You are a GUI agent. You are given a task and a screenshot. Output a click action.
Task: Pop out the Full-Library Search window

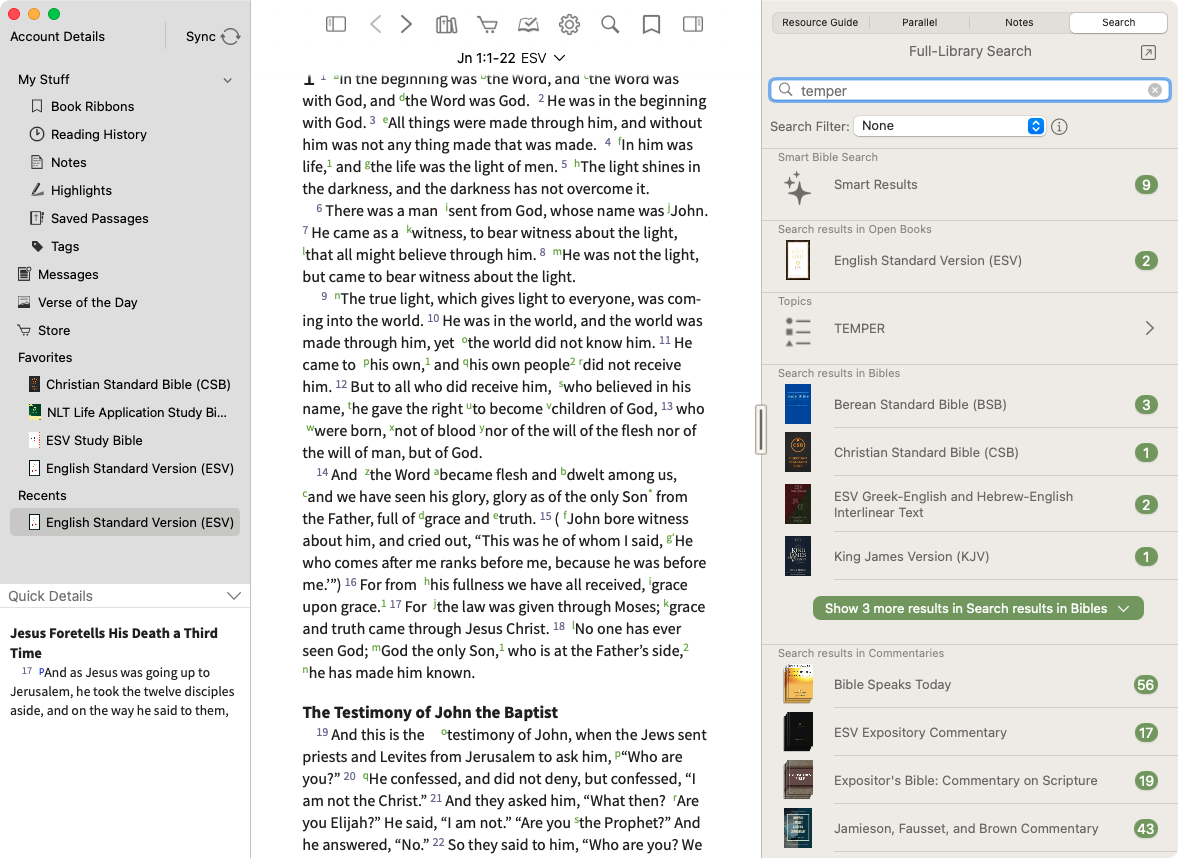coord(1148,52)
